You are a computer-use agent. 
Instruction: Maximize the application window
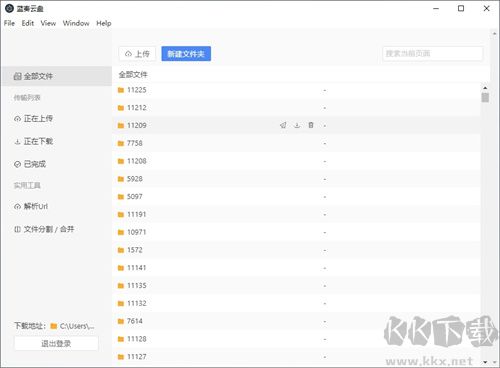(461, 8)
